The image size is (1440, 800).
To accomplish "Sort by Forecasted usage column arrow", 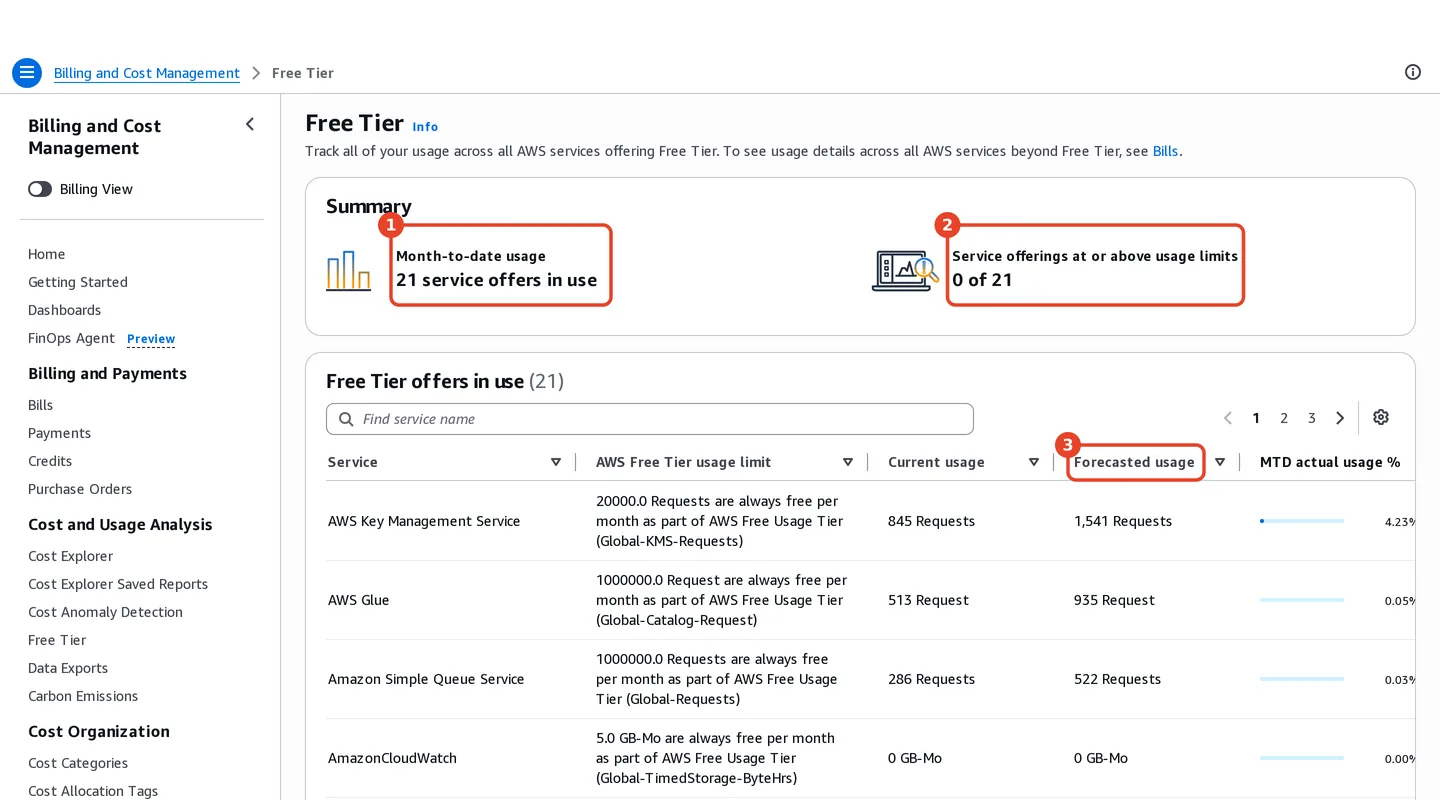I will (1220, 462).
